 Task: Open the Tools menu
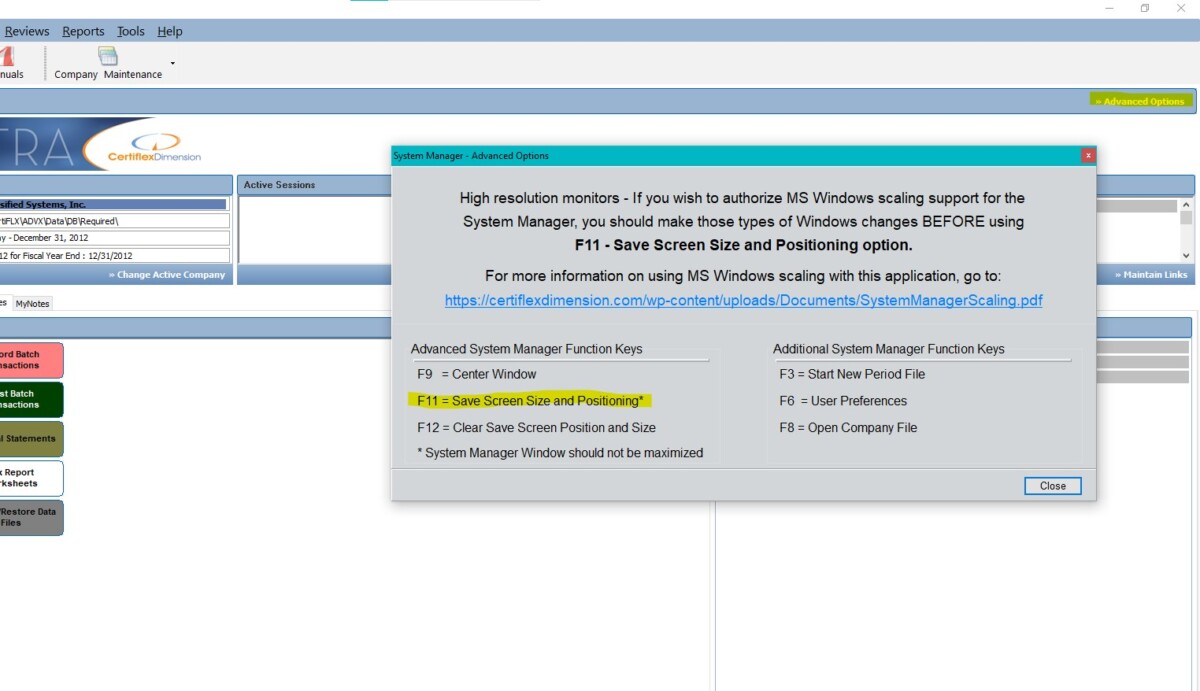pyautogui.click(x=130, y=31)
